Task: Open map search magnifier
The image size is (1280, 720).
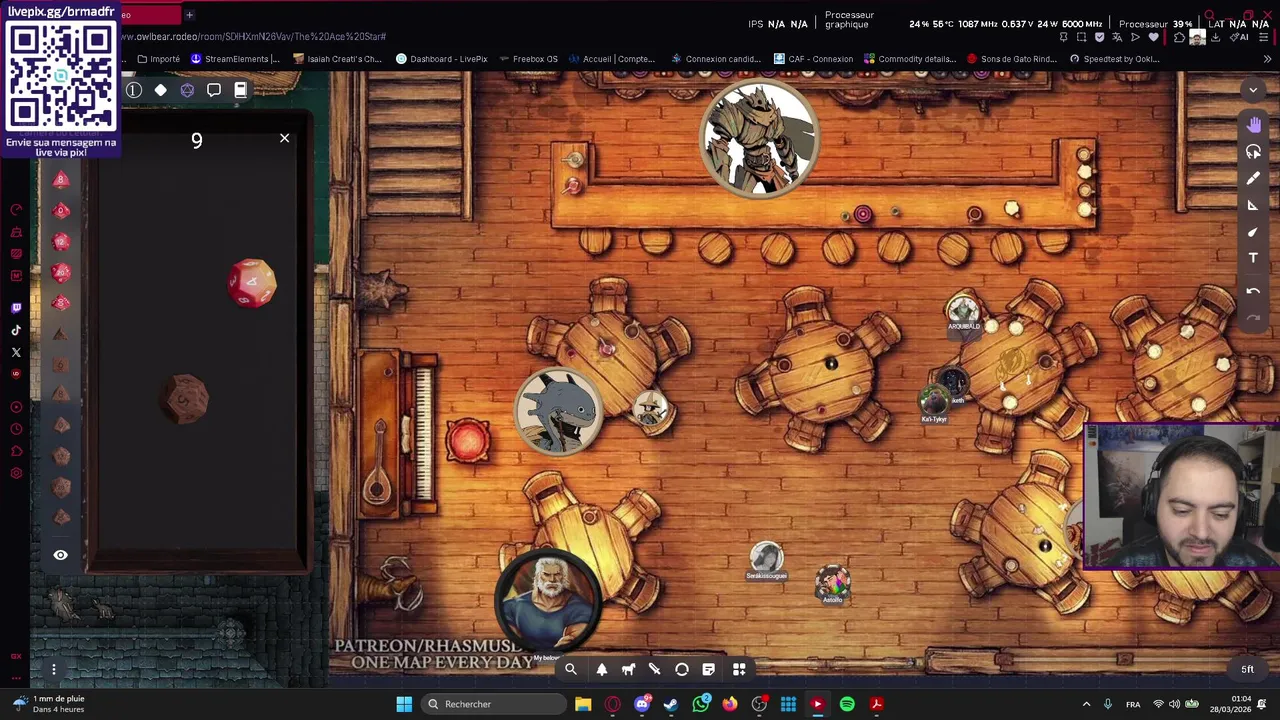Action: (571, 669)
